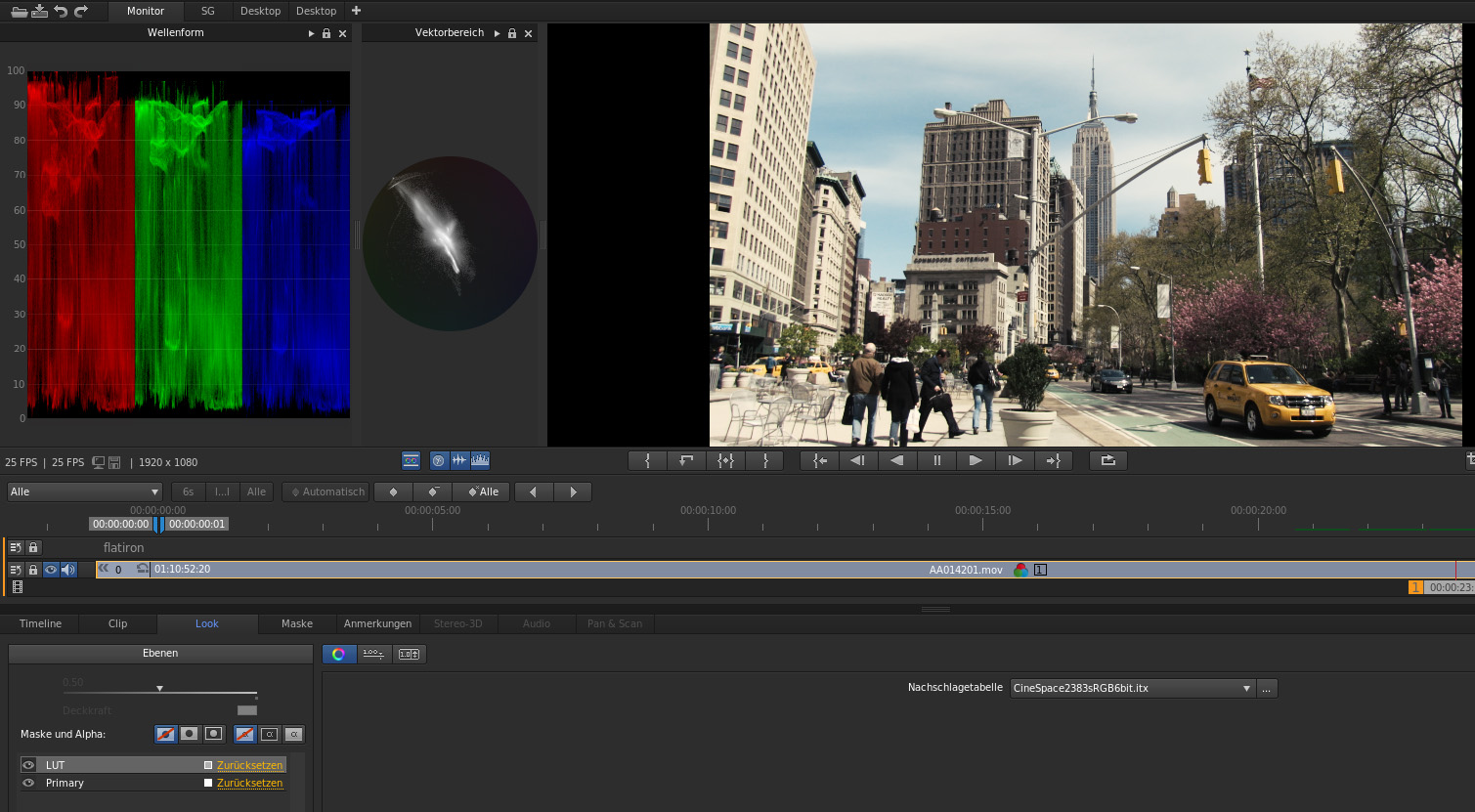1475x812 pixels.
Task: Open the Nachschlagetabelle LUT dropdown
Action: click(1132, 688)
